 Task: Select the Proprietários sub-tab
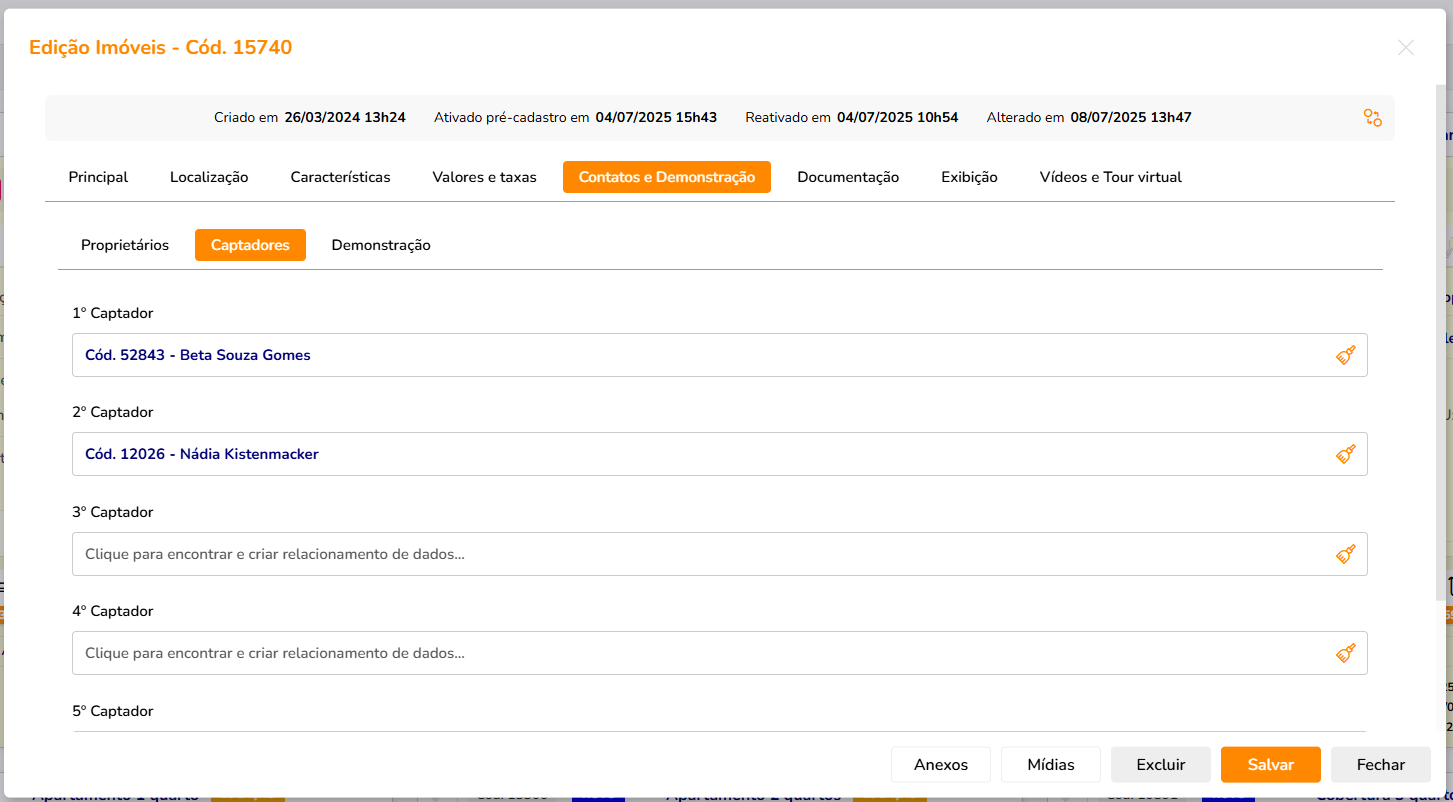125,245
